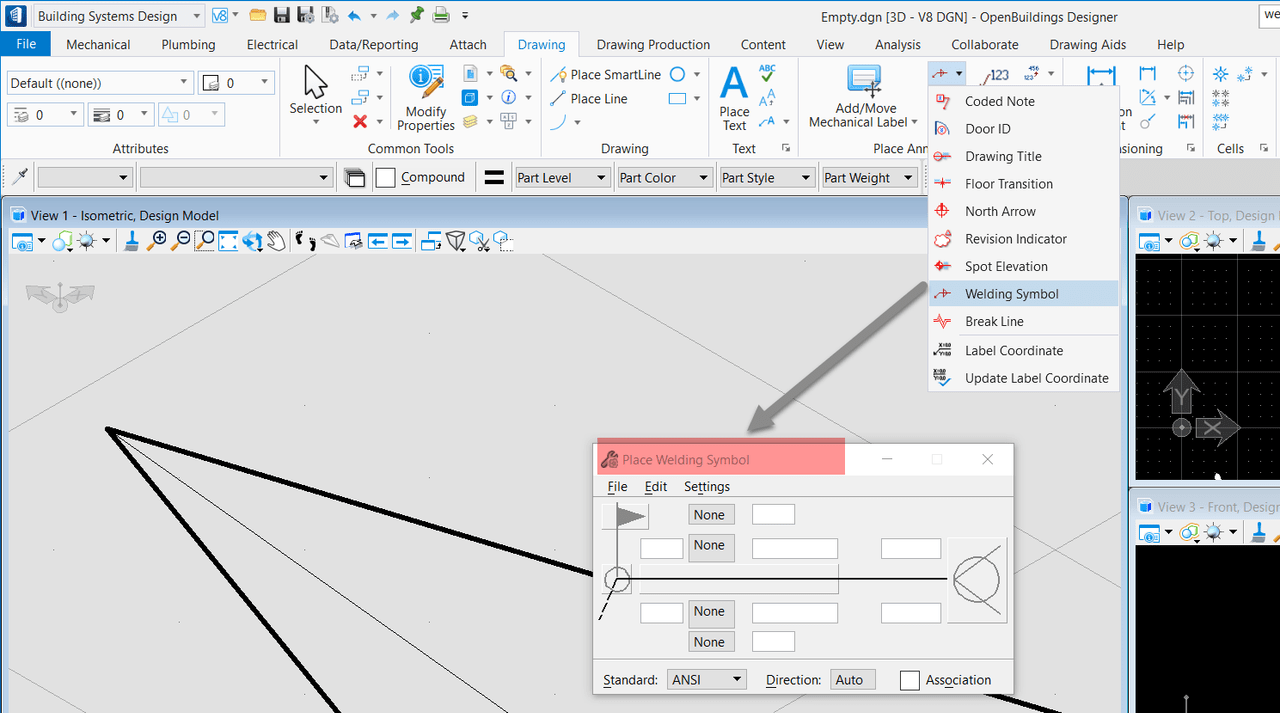1280x713 pixels.
Task: Open View Attributes icon in View 2
Action: (x=1150, y=241)
